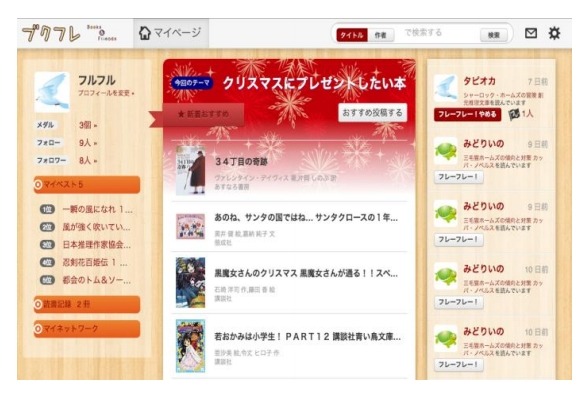Click フレーフレー！ on the last みどりいの post
This screenshot has width=586, height=399.
(x=459, y=365)
